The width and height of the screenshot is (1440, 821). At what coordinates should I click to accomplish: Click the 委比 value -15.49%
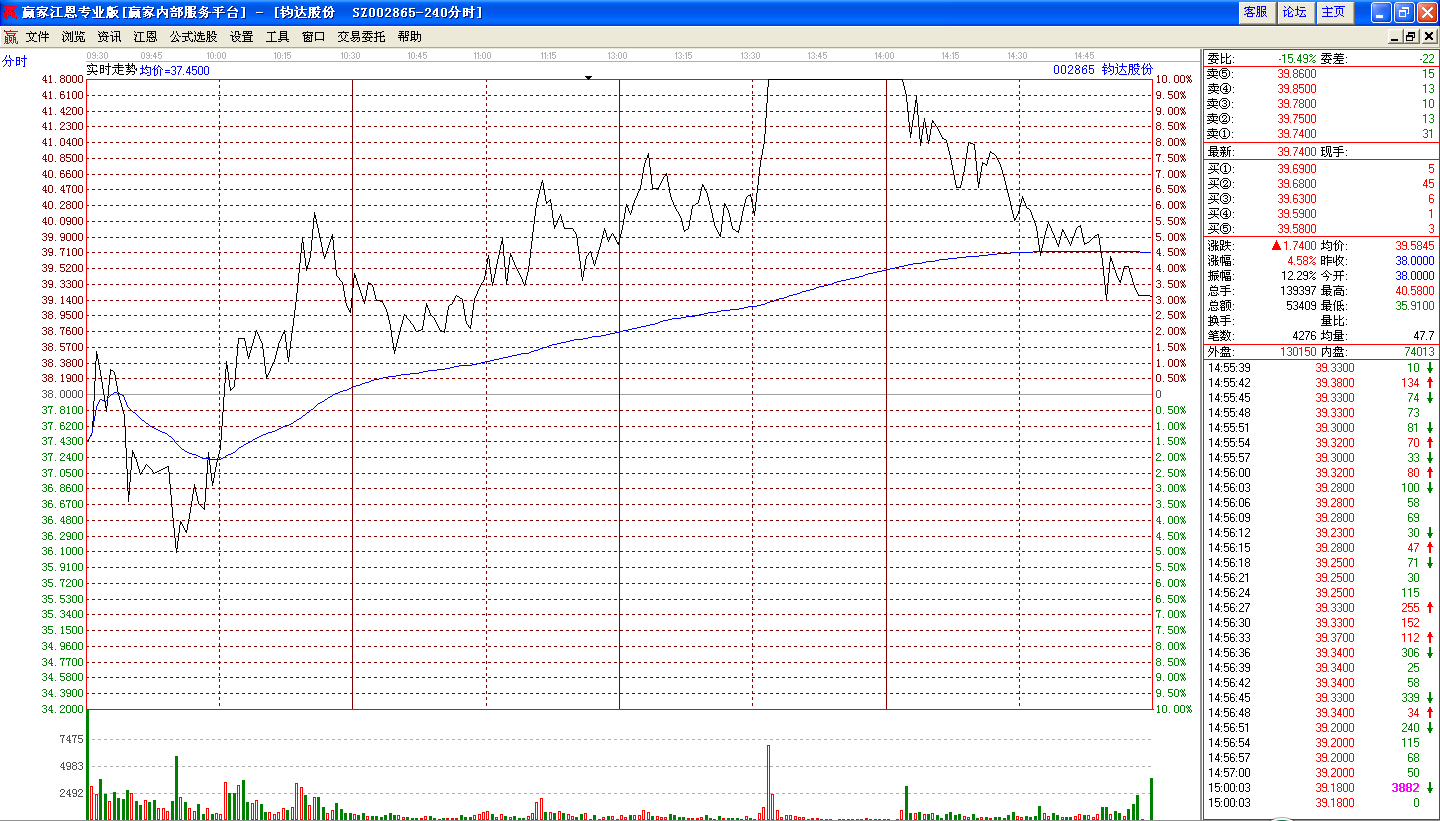[x=1297, y=59]
